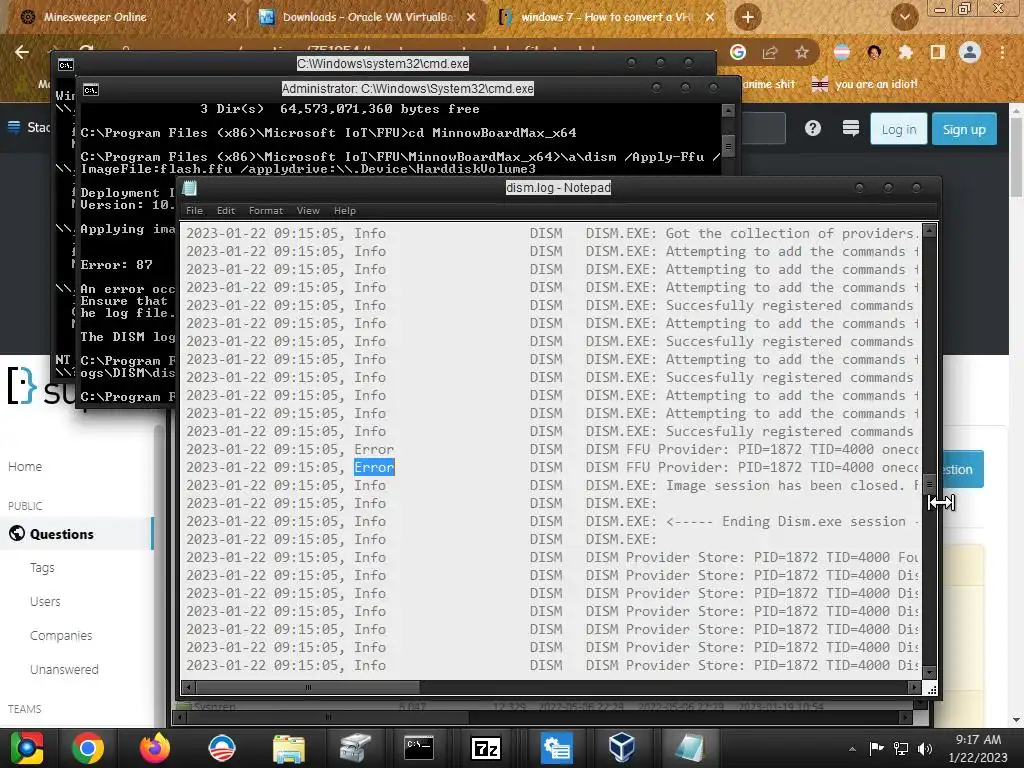Click the highlighted Error word in log

coord(374,467)
